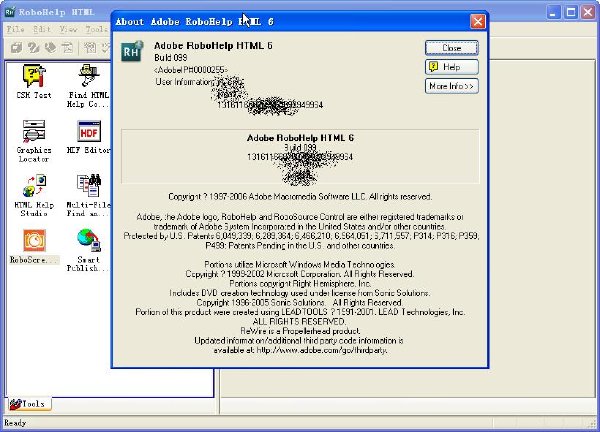Click the RoboHelp HTML title bar app icon
The height and width of the screenshot is (432, 600).
coord(10,12)
